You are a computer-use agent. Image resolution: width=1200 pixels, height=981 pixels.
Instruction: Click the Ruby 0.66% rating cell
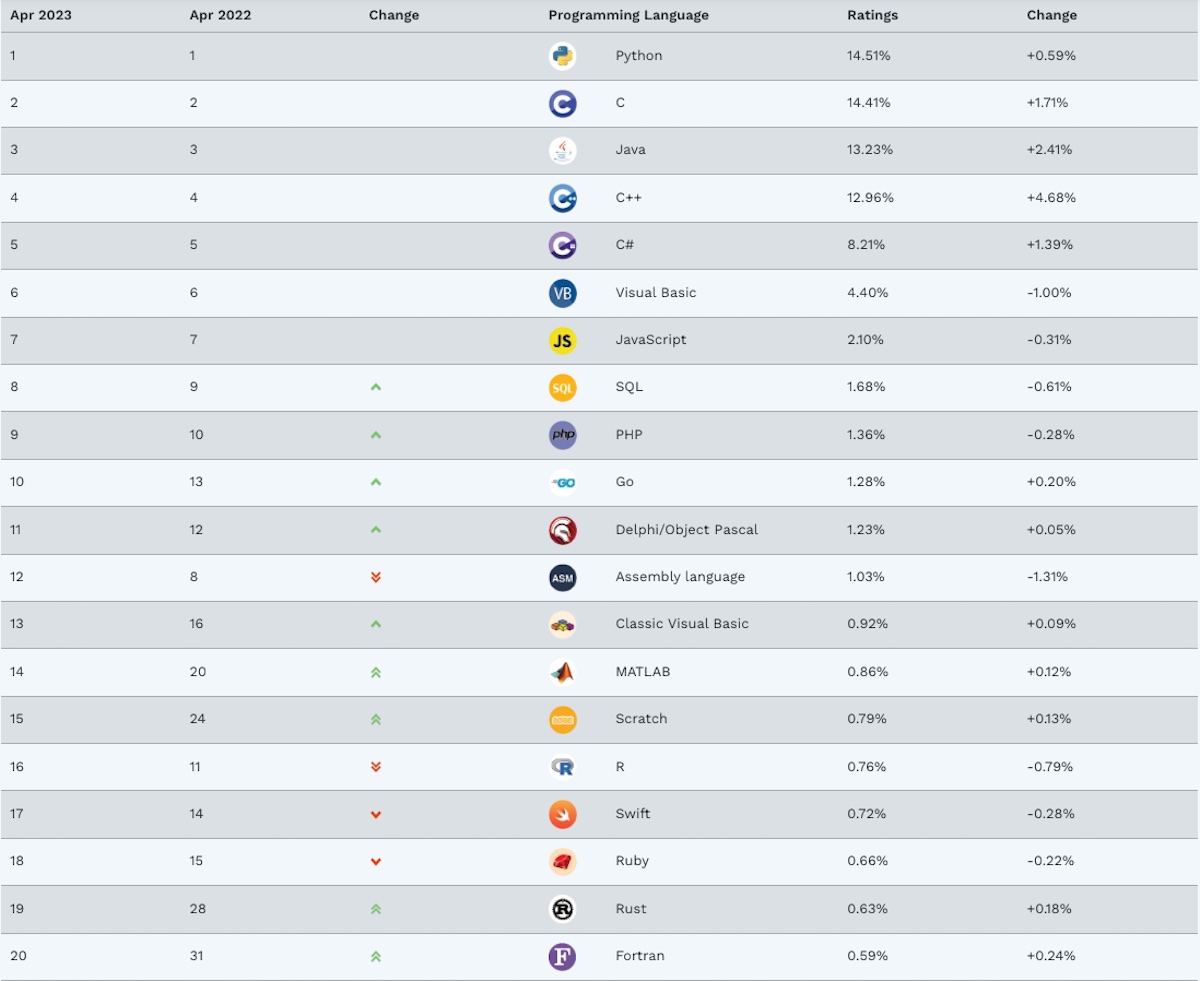pyautogui.click(x=867, y=861)
